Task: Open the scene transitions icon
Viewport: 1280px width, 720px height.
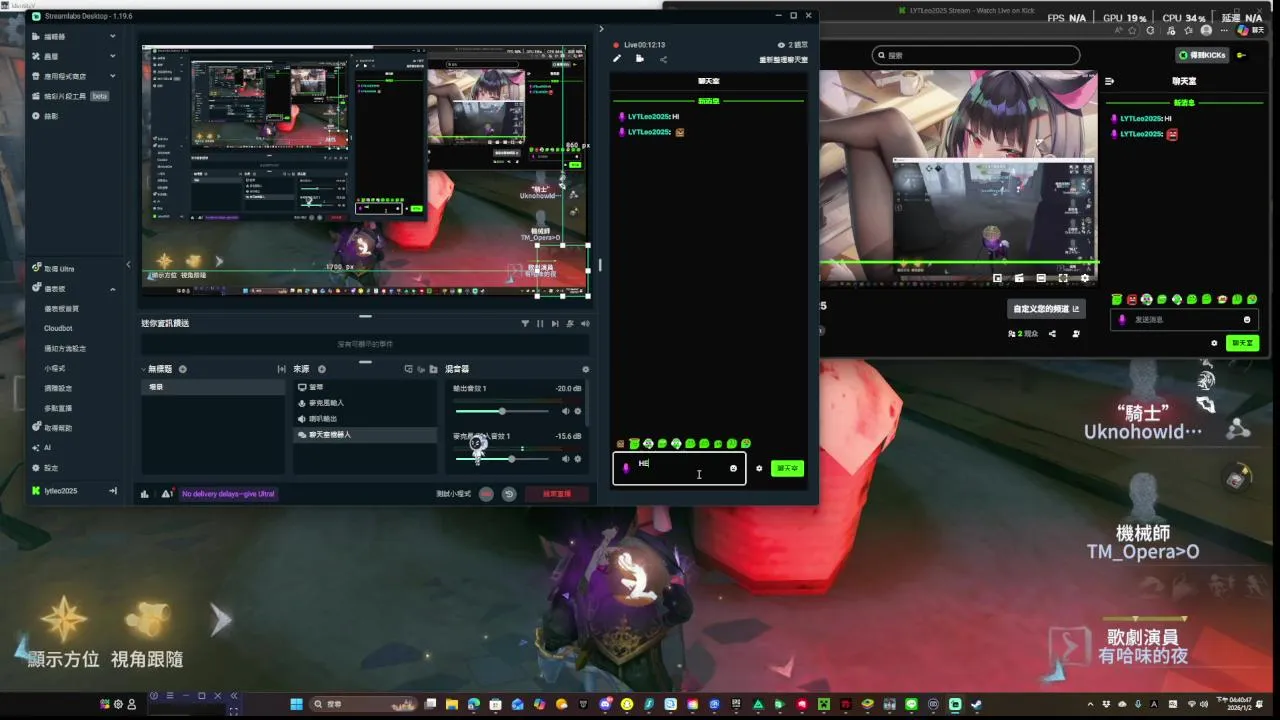Action: (x=281, y=369)
